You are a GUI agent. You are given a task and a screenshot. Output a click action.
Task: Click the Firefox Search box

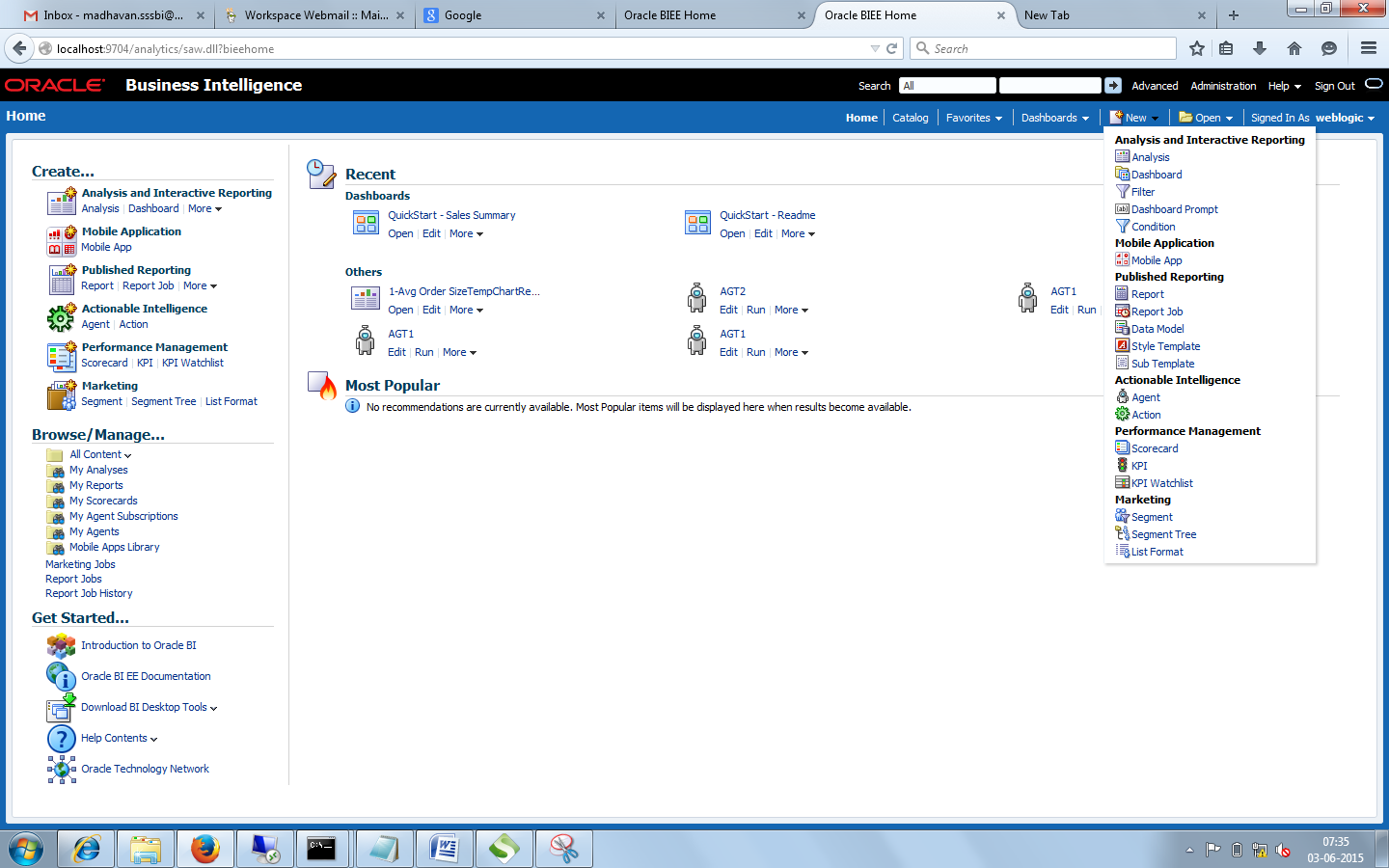(1045, 48)
